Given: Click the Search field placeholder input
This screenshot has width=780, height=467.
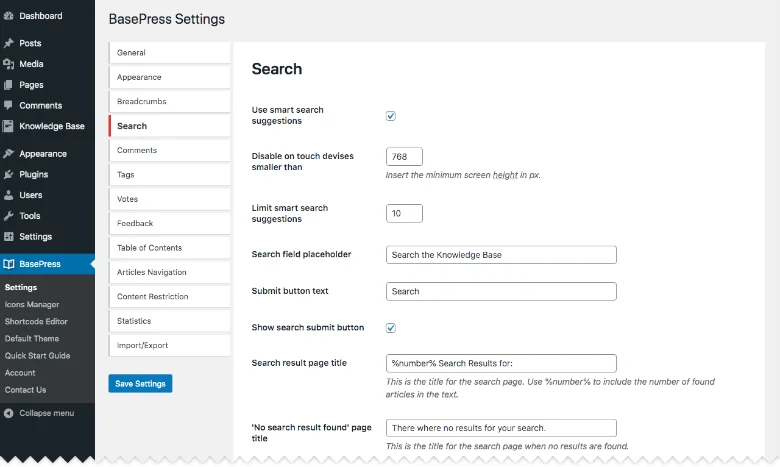Looking at the screenshot, I should point(501,255).
